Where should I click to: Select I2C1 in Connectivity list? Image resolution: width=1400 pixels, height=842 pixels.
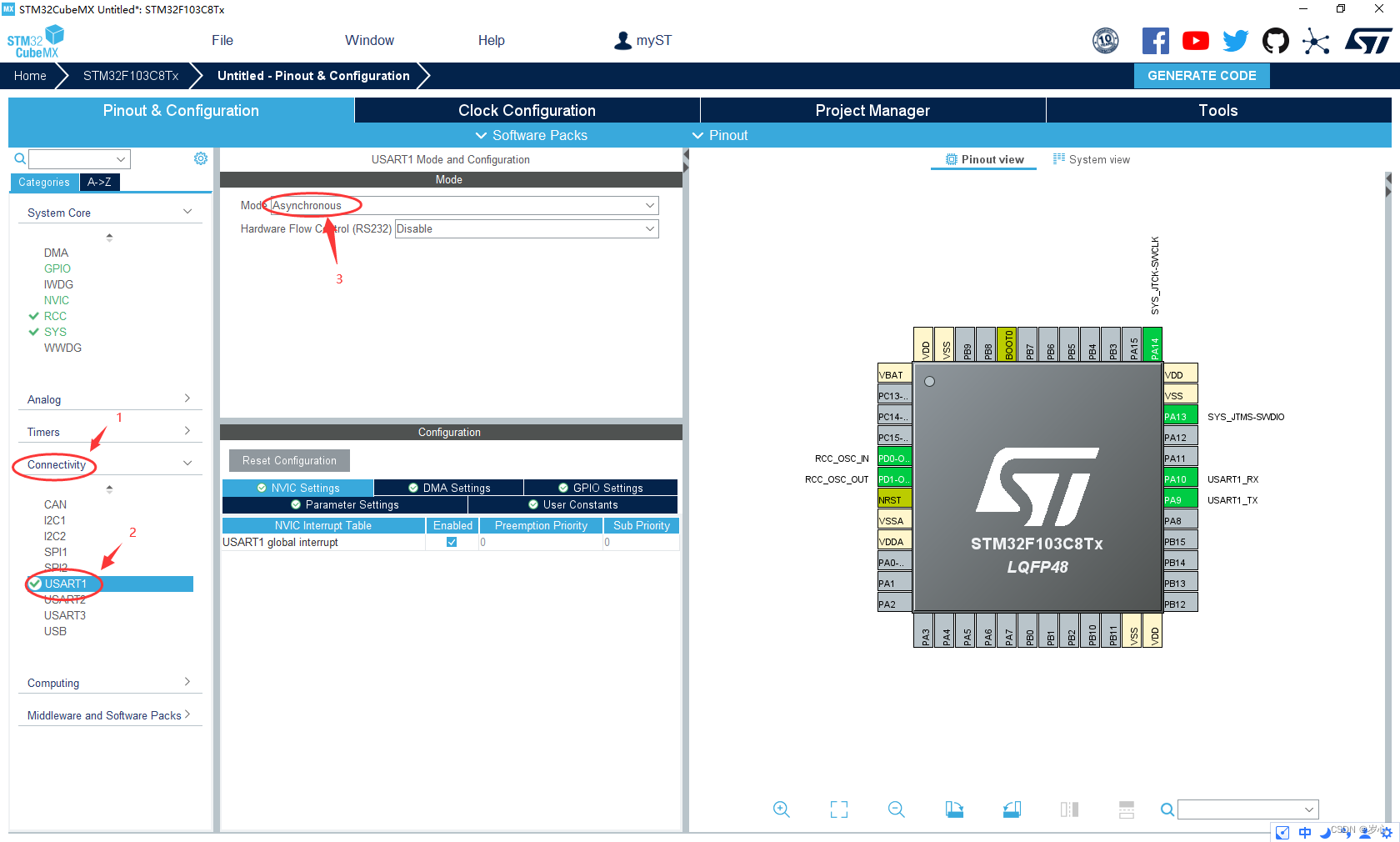(55, 520)
